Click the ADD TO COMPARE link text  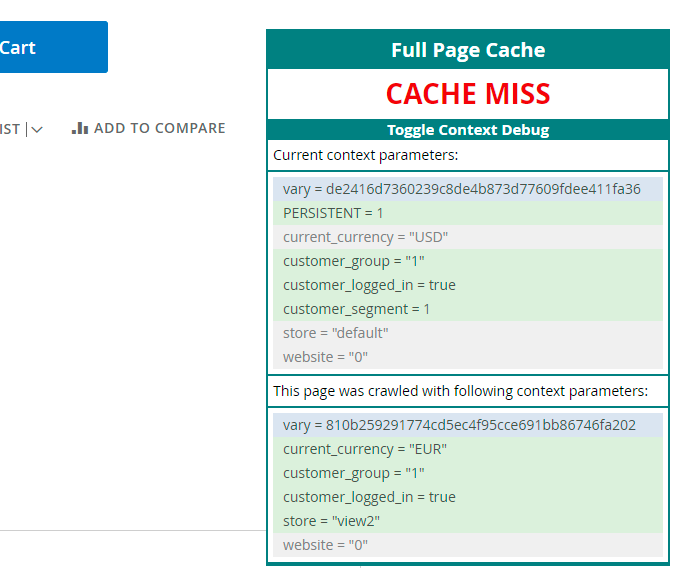[x=159, y=128]
